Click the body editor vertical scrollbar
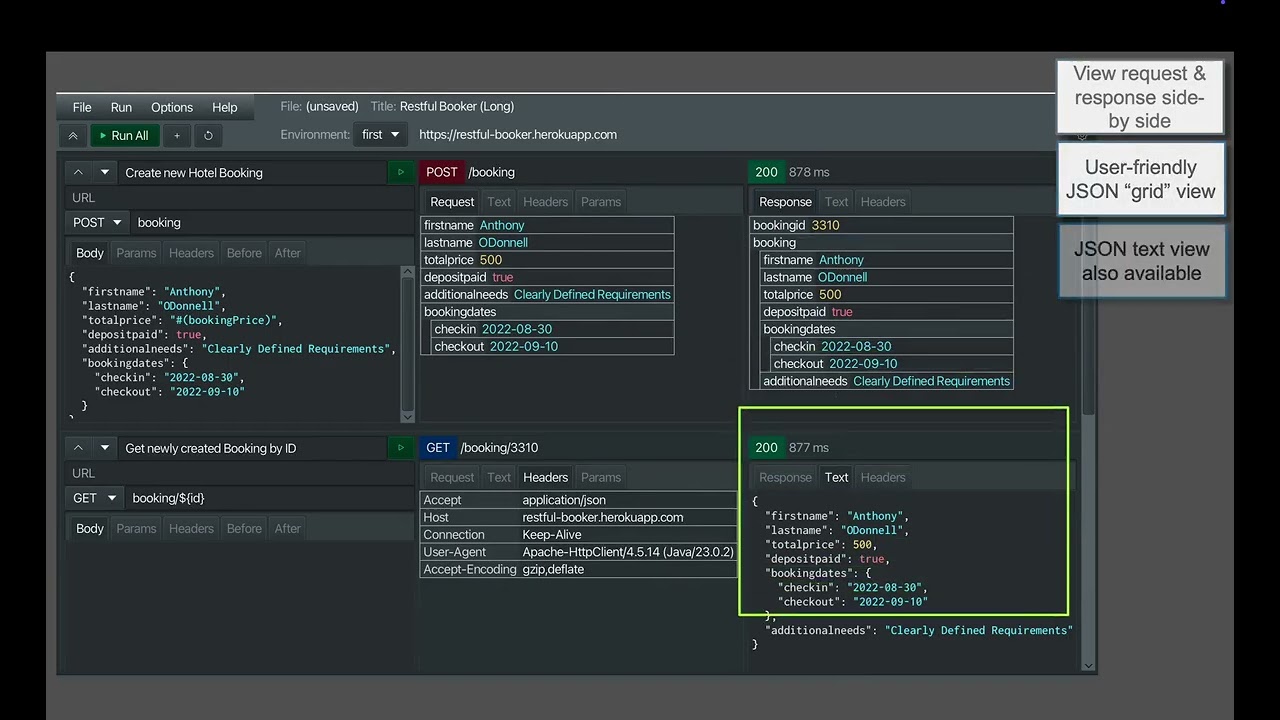The height and width of the screenshot is (720, 1280). tap(407, 344)
